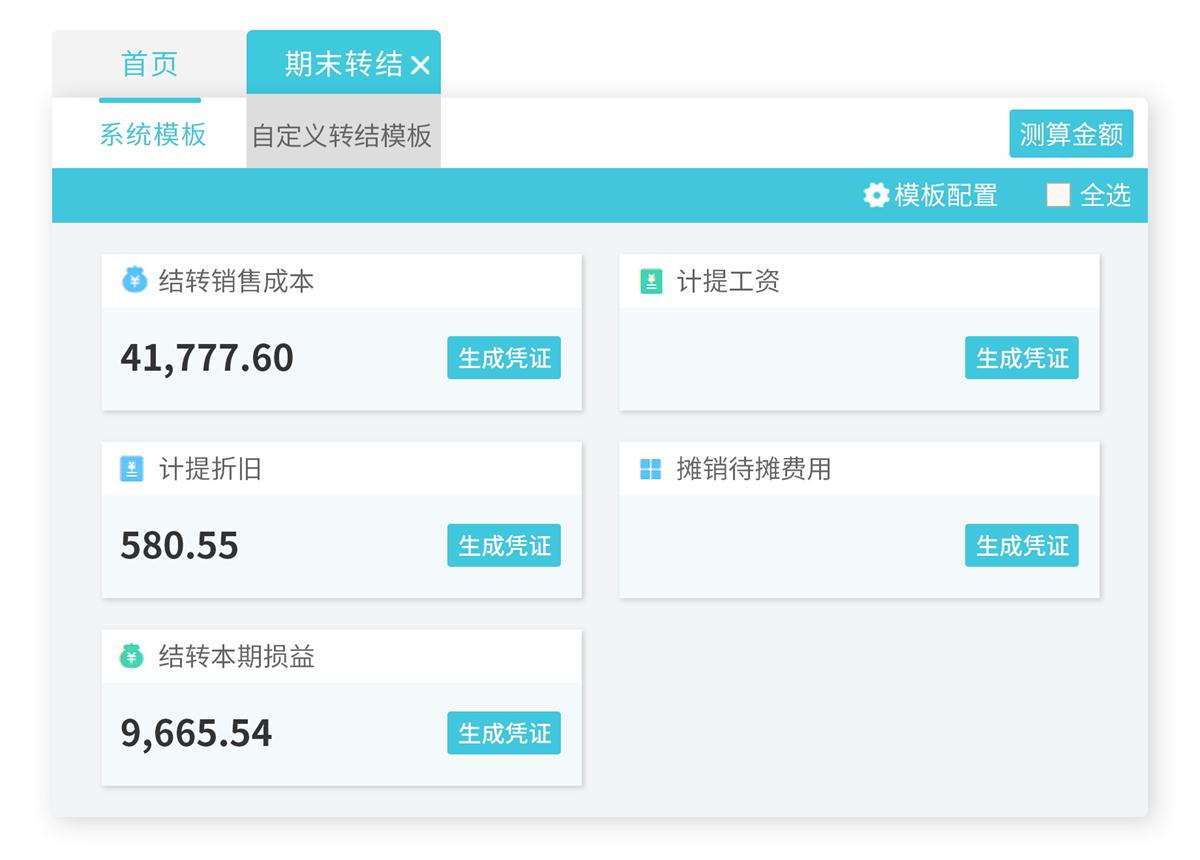Click the green money bag icon beside 结转本期损益
1200x860 pixels.
(x=132, y=657)
